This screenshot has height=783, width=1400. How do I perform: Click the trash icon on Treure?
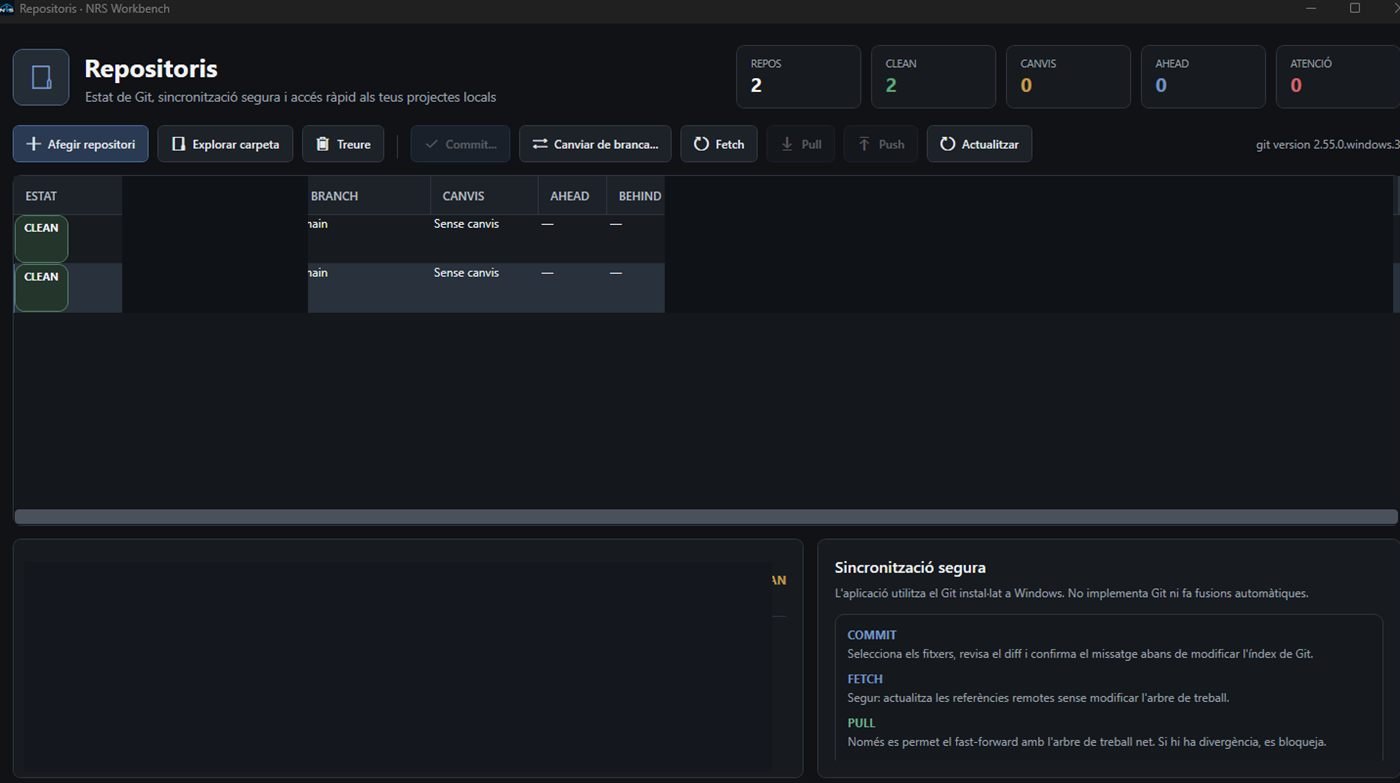[323, 144]
